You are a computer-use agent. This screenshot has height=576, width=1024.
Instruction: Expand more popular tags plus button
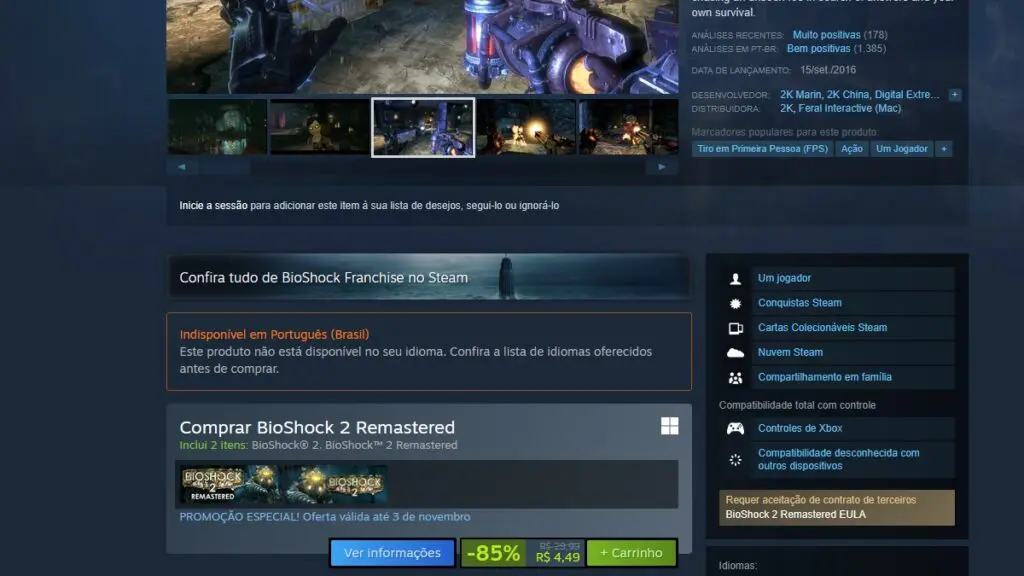click(x=943, y=149)
